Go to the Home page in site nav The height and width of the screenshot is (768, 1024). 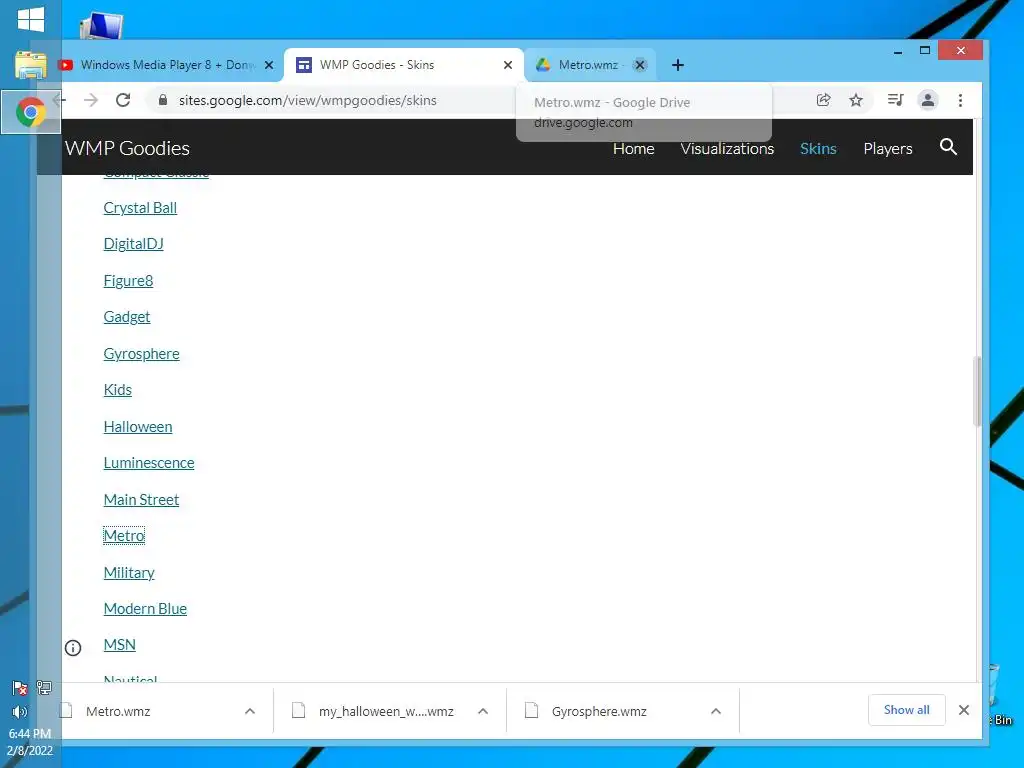tap(633, 148)
